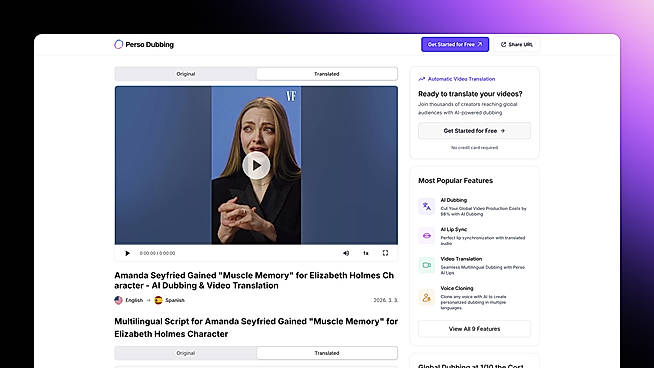
Task: Click the Most Popular Features heading
Action: coord(455,181)
